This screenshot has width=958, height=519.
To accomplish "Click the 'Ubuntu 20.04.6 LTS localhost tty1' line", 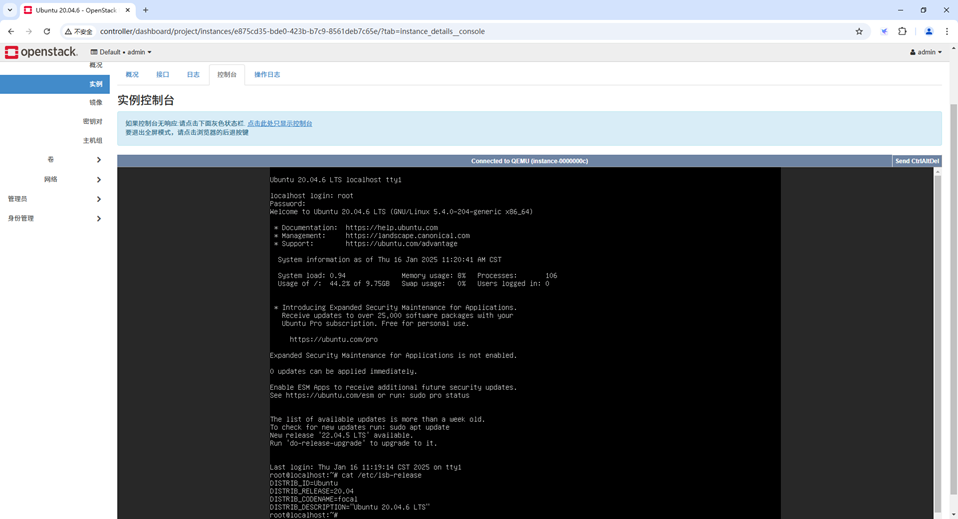I will (x=335, y=180).
